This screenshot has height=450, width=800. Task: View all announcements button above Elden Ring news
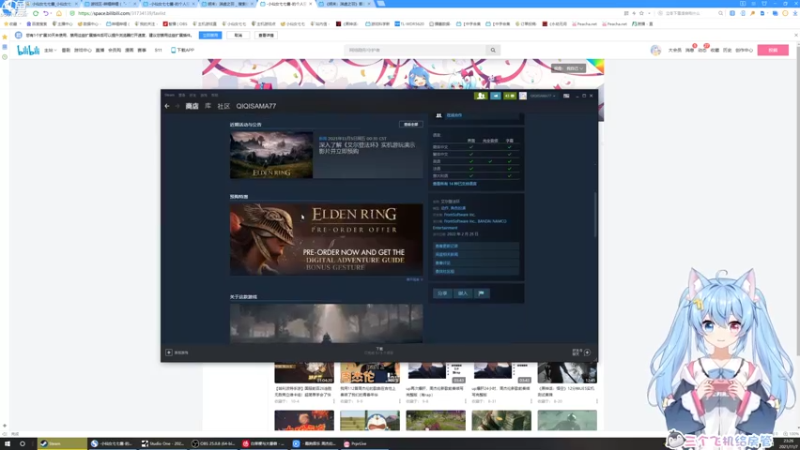tap(411, 124)
